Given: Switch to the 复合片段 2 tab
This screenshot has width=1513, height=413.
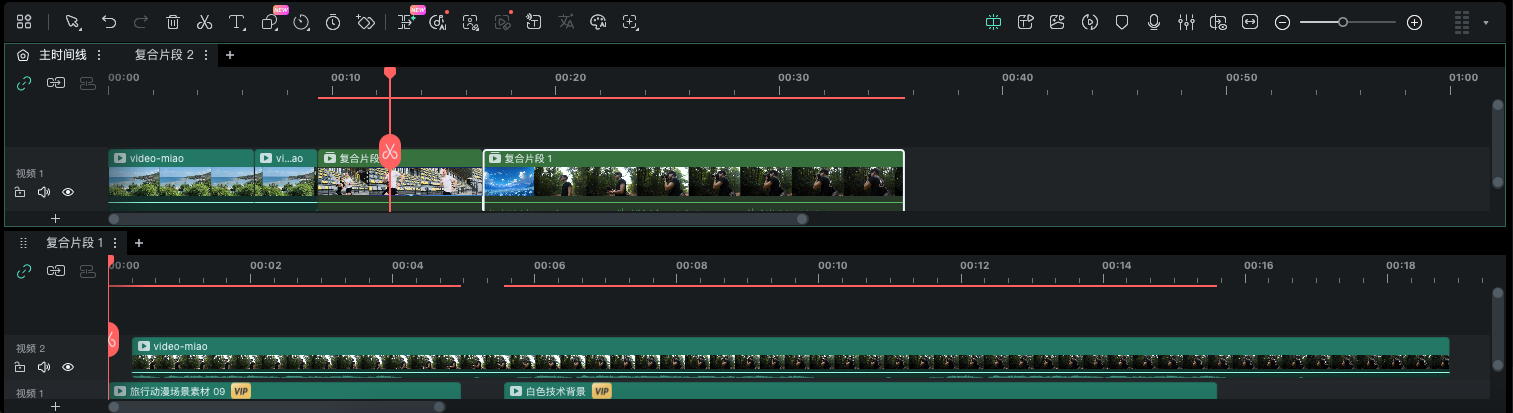Looking at the screenshot, I should tap(164, 55).
